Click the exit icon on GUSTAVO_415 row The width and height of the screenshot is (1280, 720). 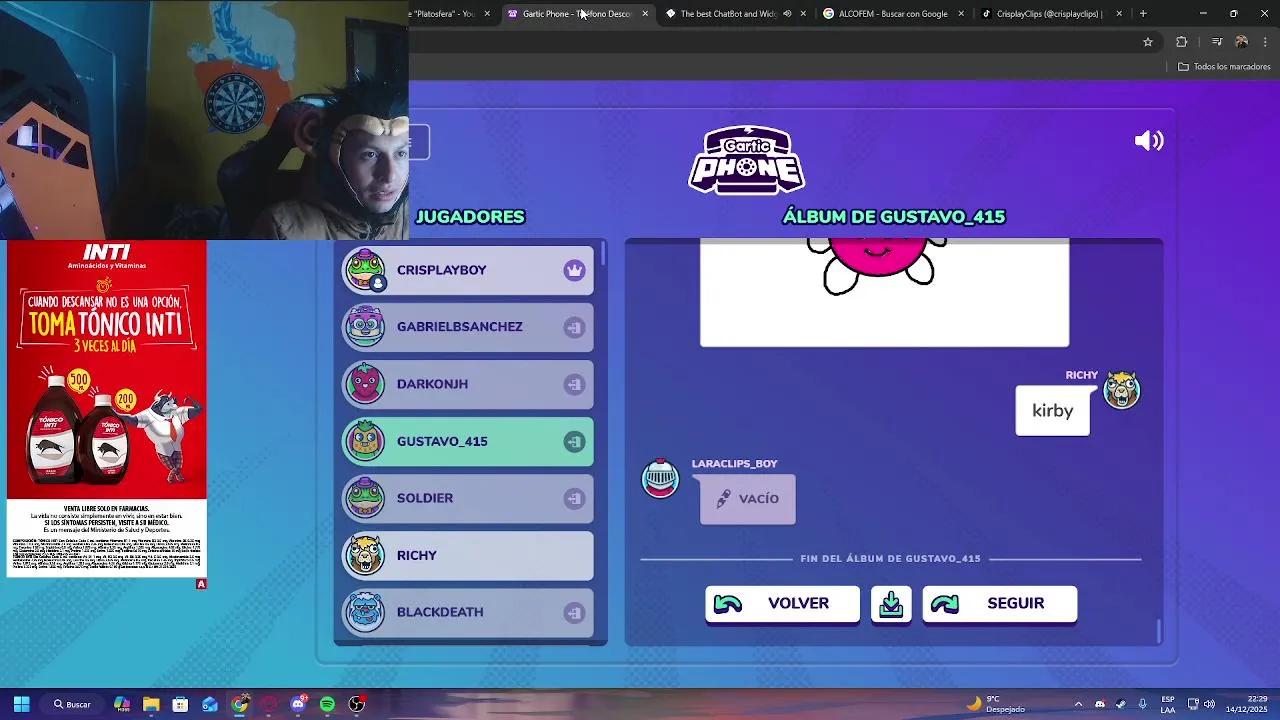[574, 441]
